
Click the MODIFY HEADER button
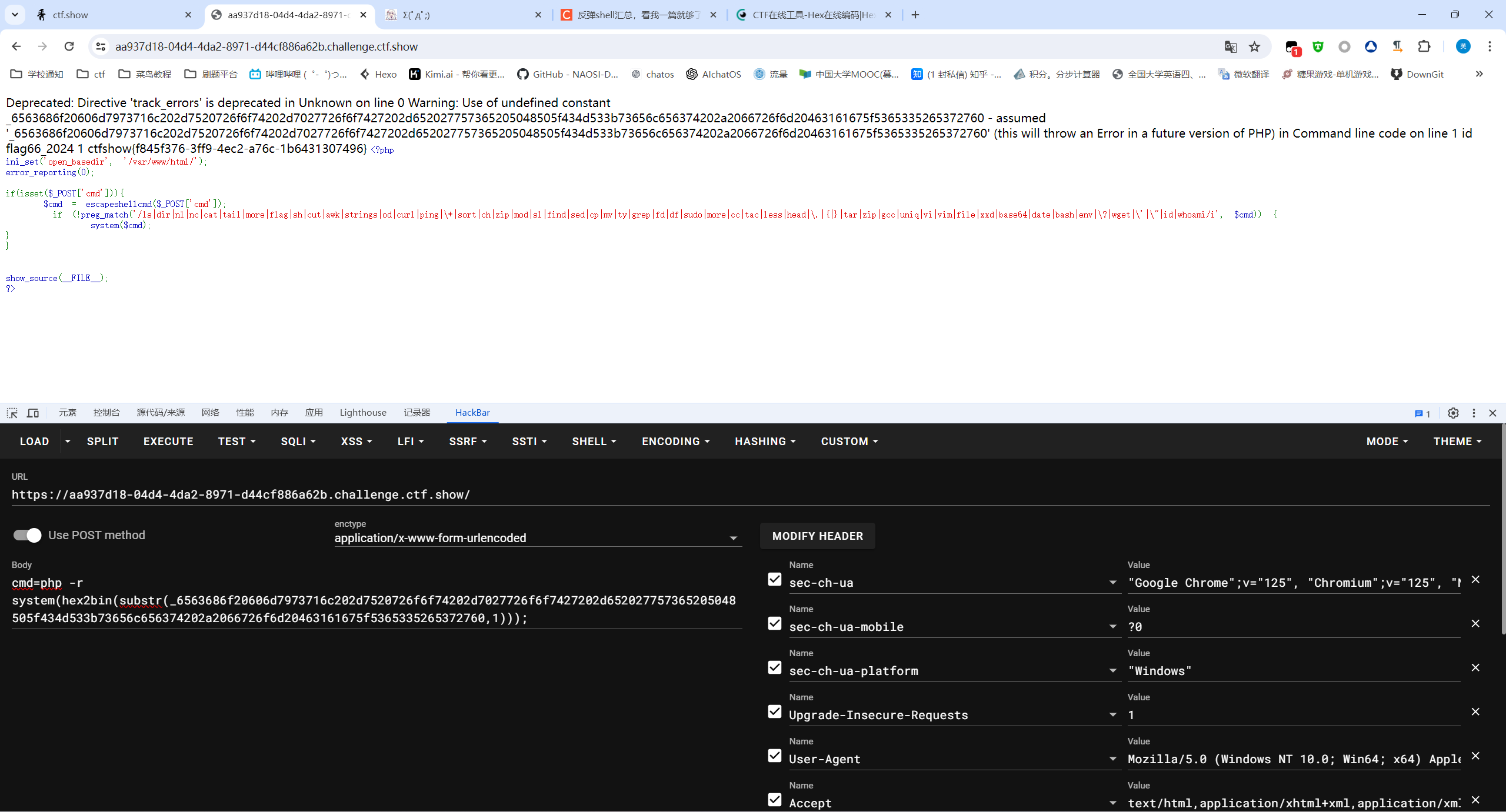point(817,536)
